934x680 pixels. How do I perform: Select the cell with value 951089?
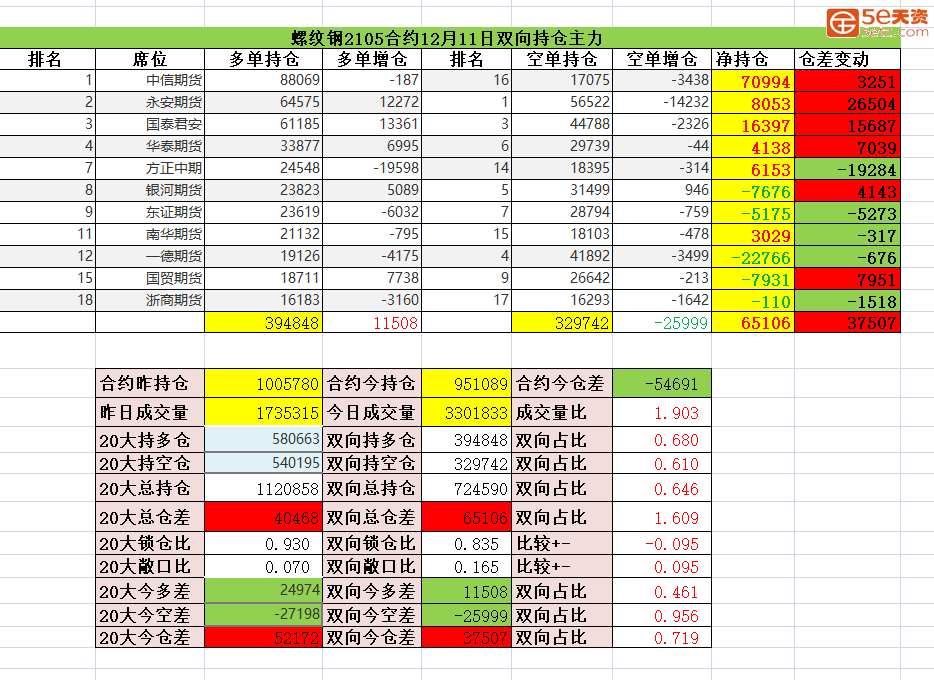pyautogui.click(x=466, y=383)
